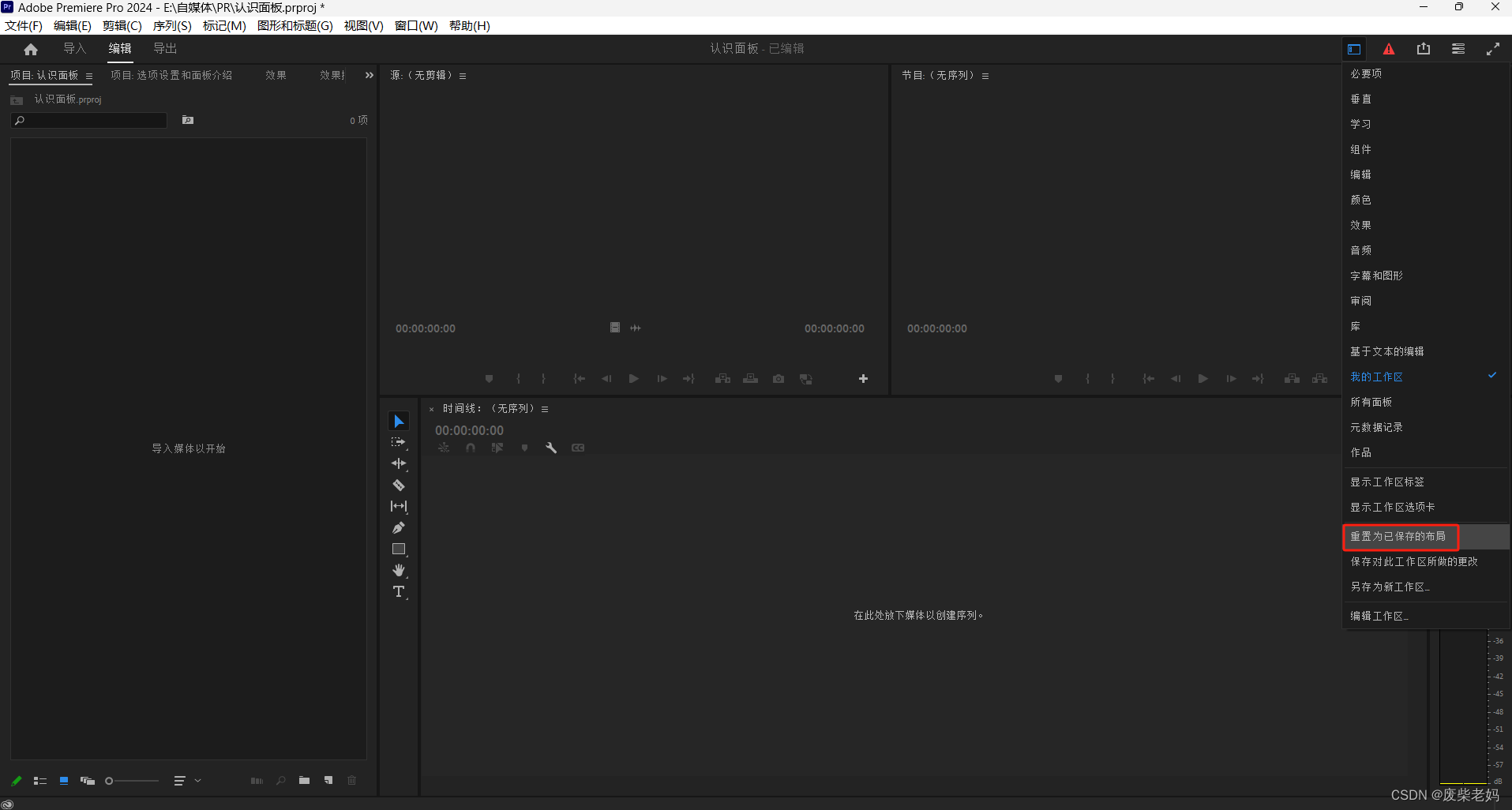
Task: Toggle the green pencil read/write project lock
Action: [x=17, y=781]
